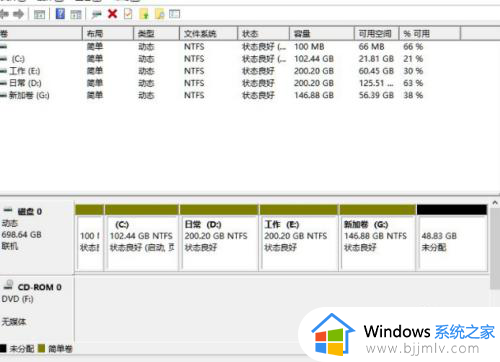Click the 125.51 free space cell

(376, 83)
